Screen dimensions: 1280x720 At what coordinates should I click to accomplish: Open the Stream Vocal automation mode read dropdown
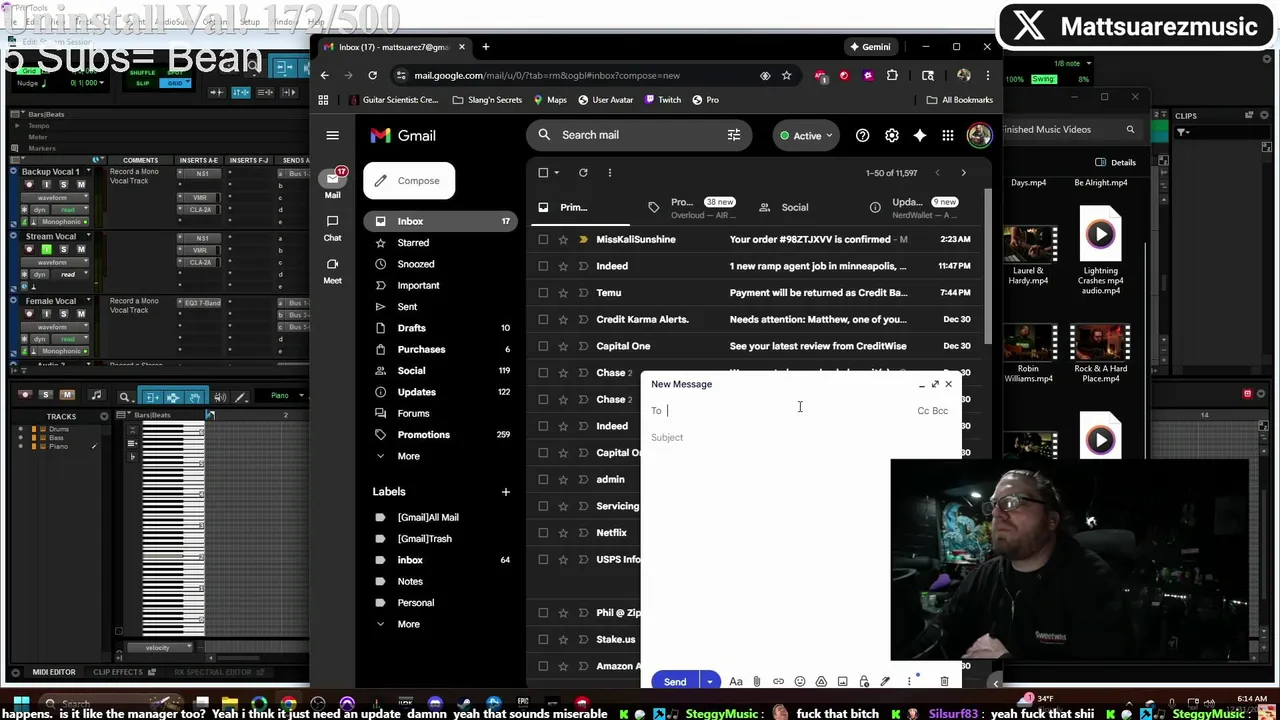(x=68, y=274)
